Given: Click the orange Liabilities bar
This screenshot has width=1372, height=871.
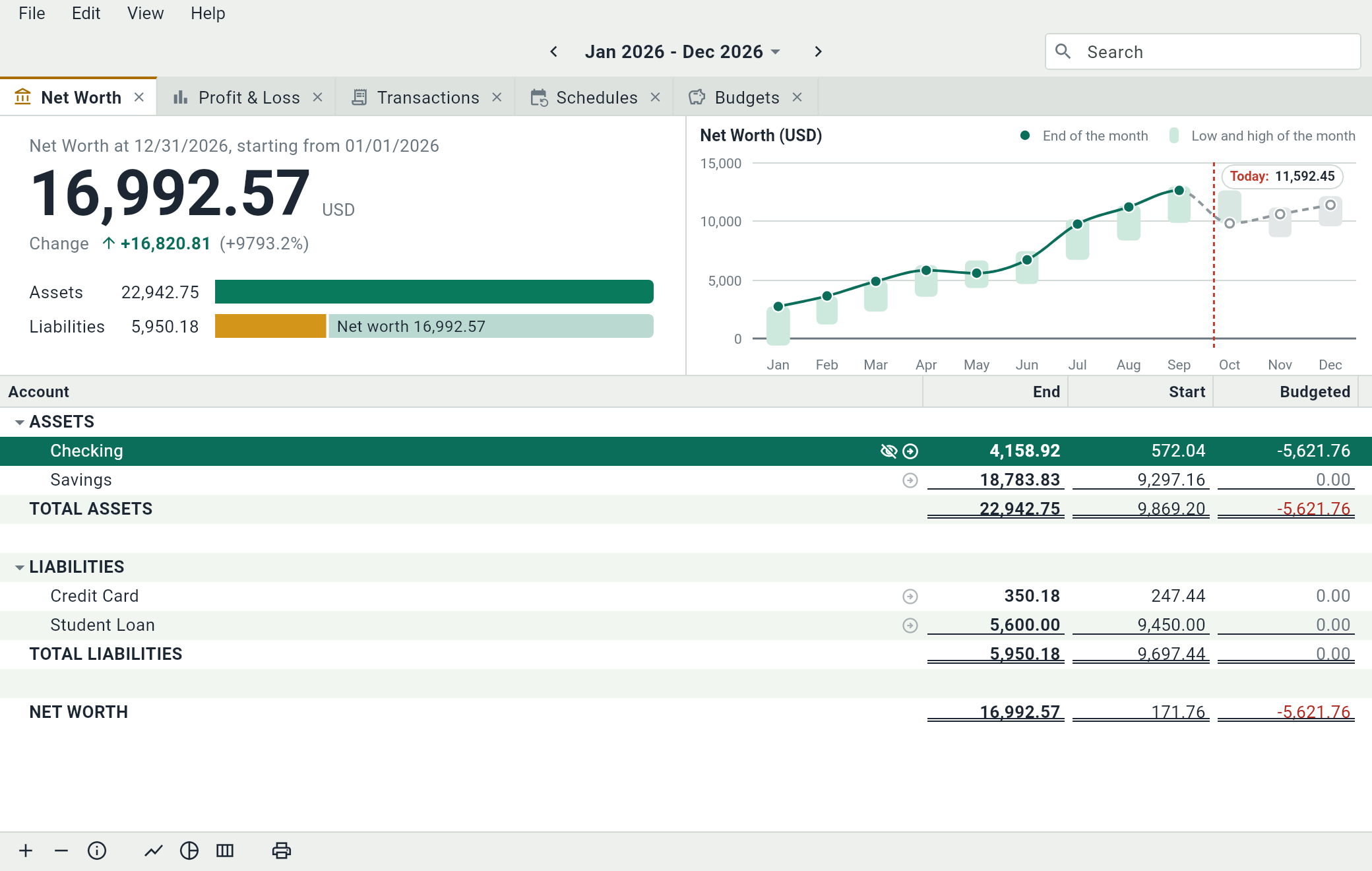Looking at the screenshot, I should pyautogui.click(x=270, y=326).
